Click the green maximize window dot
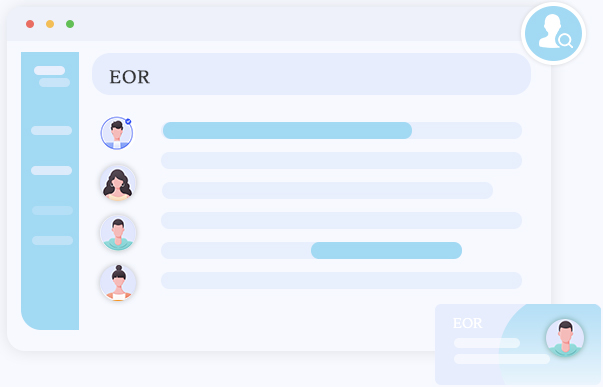The image size is (603, 387). [x=70, y=24]
